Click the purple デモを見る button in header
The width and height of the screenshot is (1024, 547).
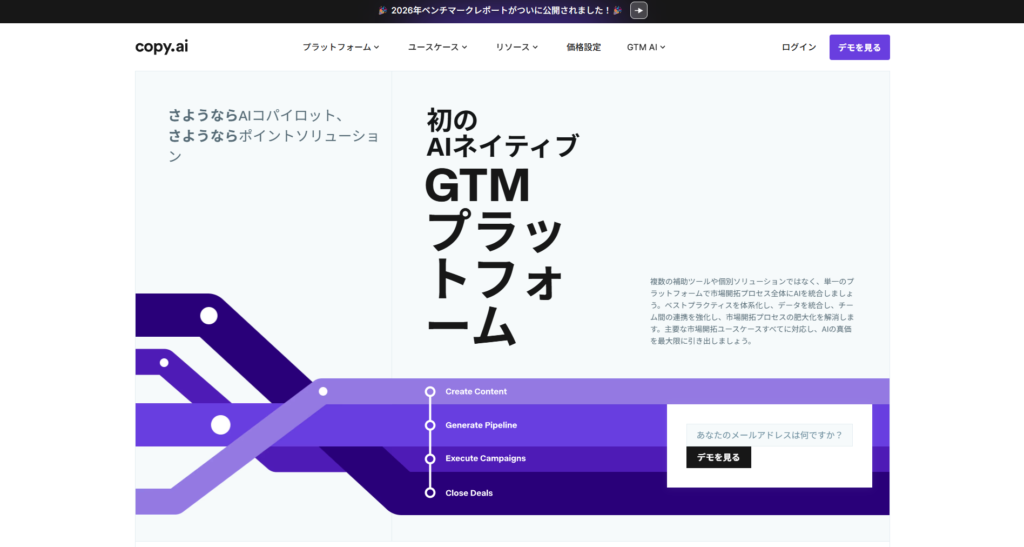click(x=859, y=47)
